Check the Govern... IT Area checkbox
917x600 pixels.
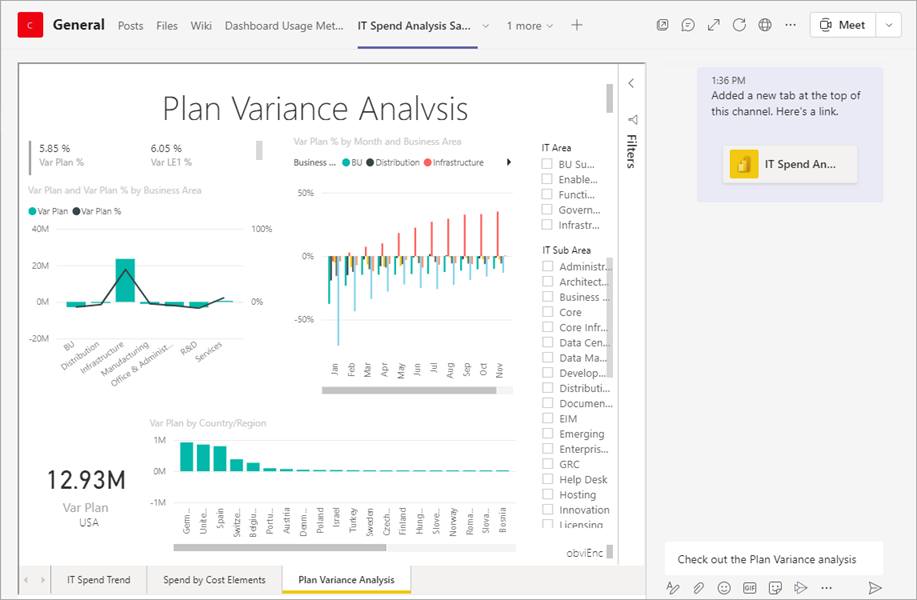click(x=547, y=209)
